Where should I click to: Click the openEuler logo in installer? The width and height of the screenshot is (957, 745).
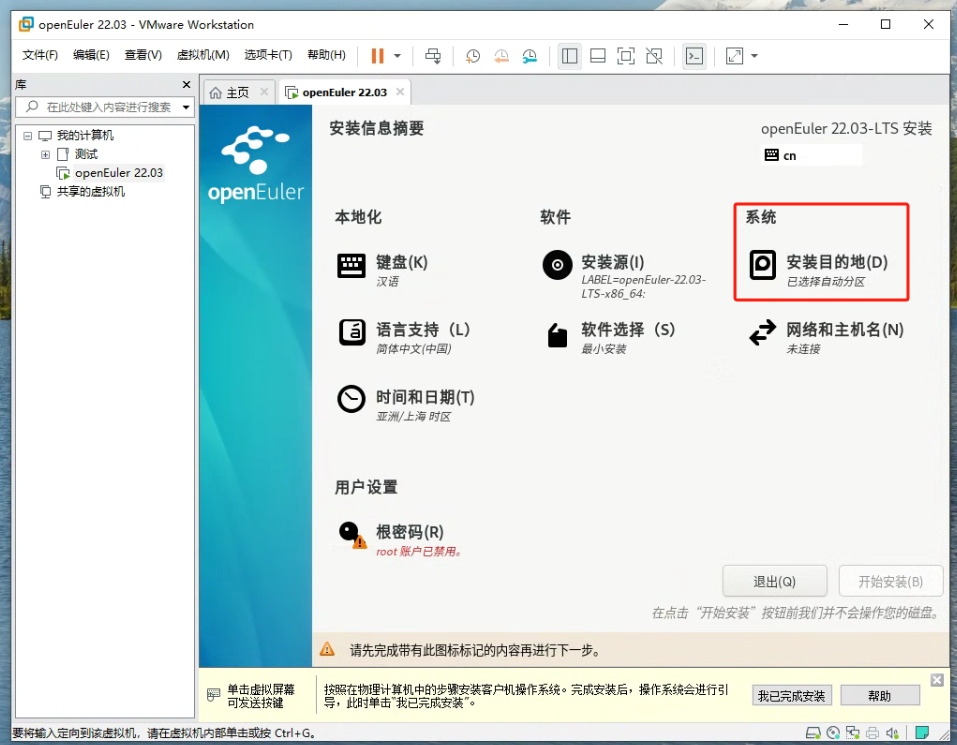tap(256, 164)
